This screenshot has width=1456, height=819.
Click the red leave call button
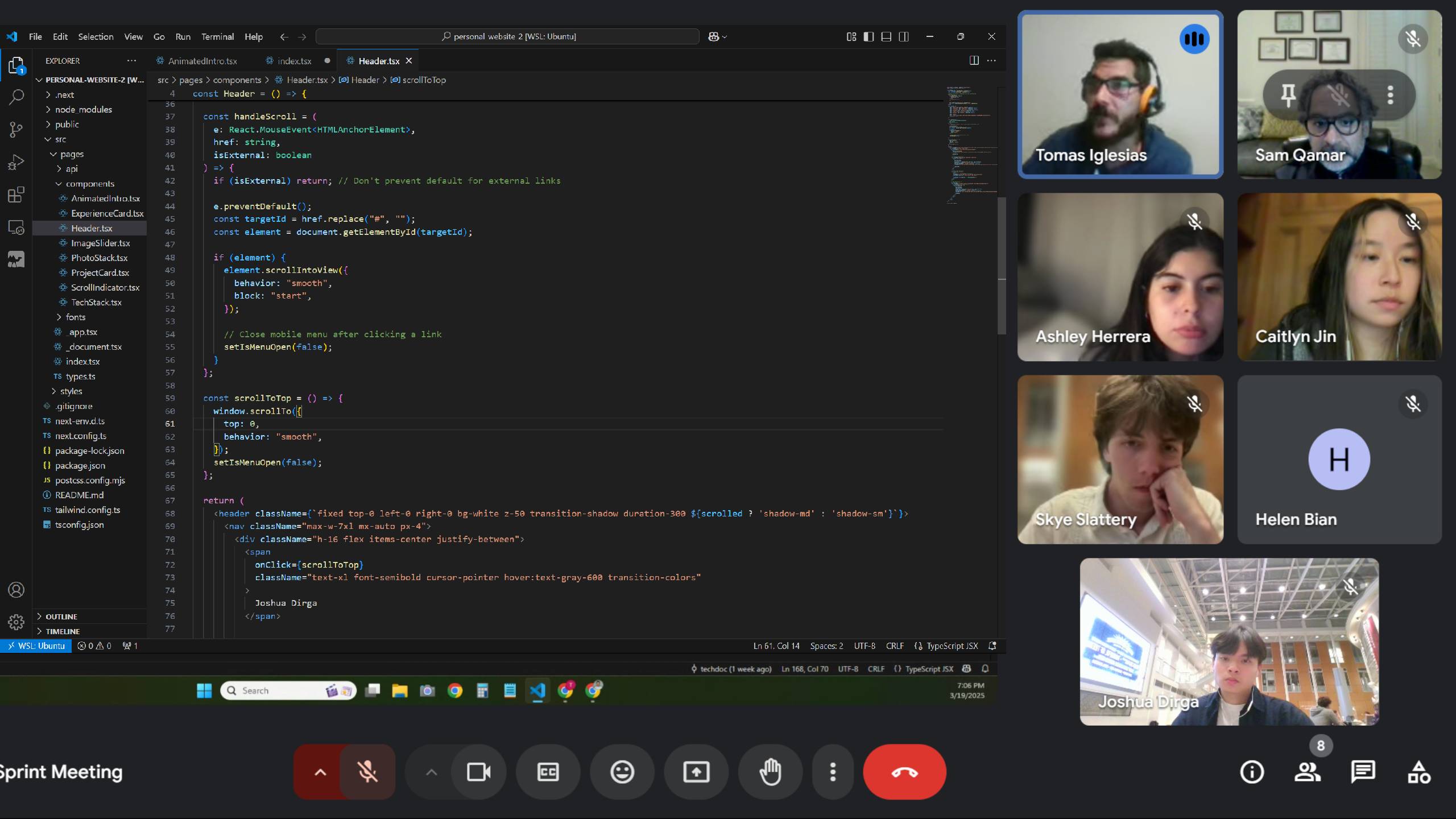904,772
